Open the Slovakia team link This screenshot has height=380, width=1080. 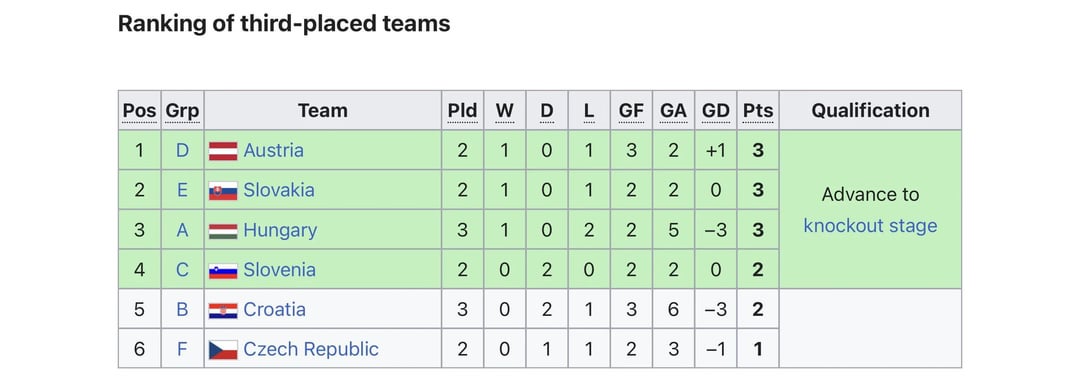[279, 190]
